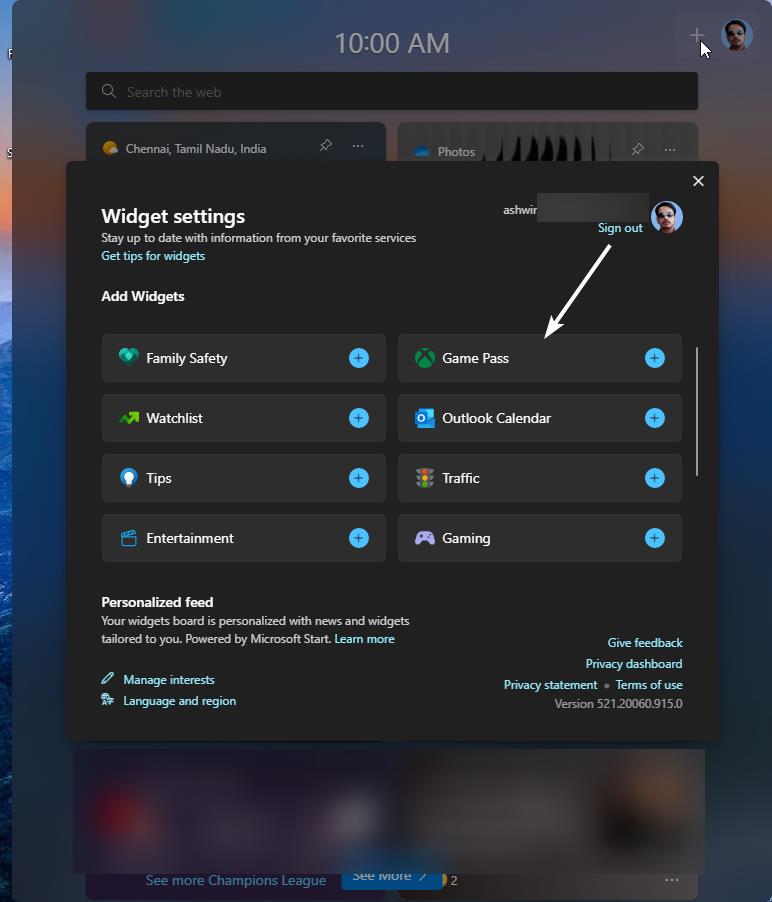Click the search magnifier icon
Screen dimensions: 772x902
pos(109,91)
